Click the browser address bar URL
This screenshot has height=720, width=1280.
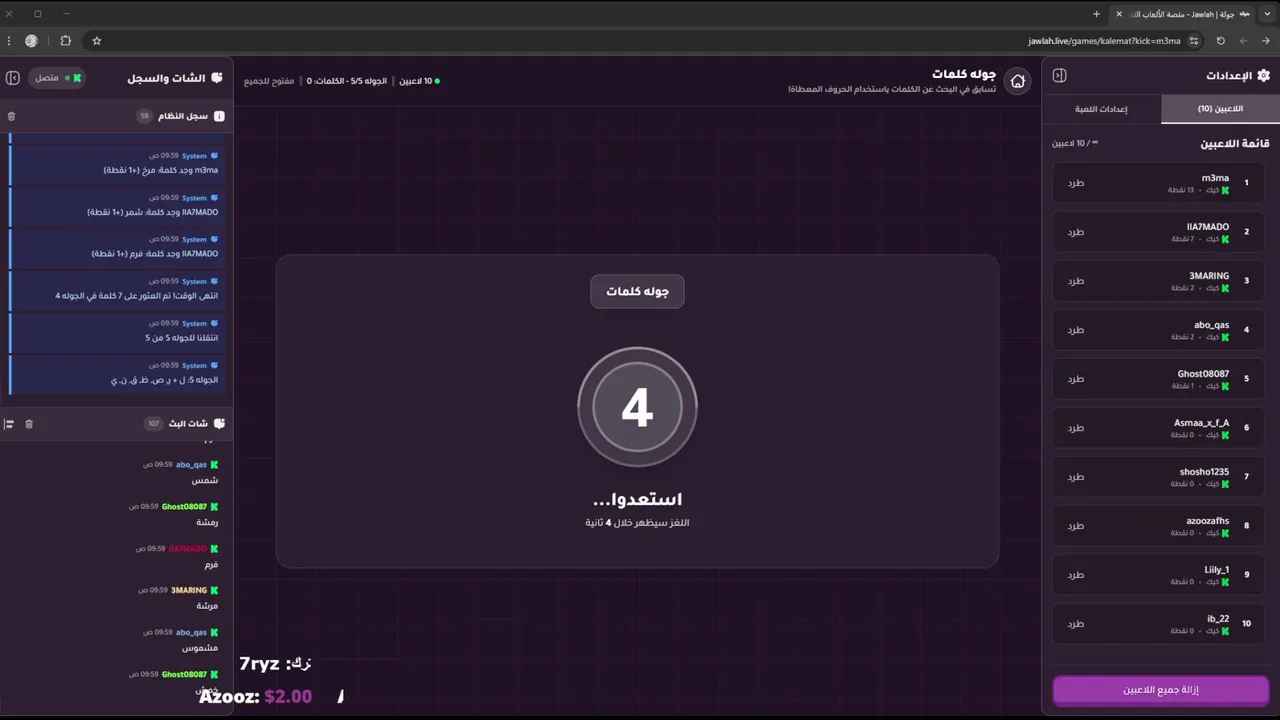(1104, 41)
